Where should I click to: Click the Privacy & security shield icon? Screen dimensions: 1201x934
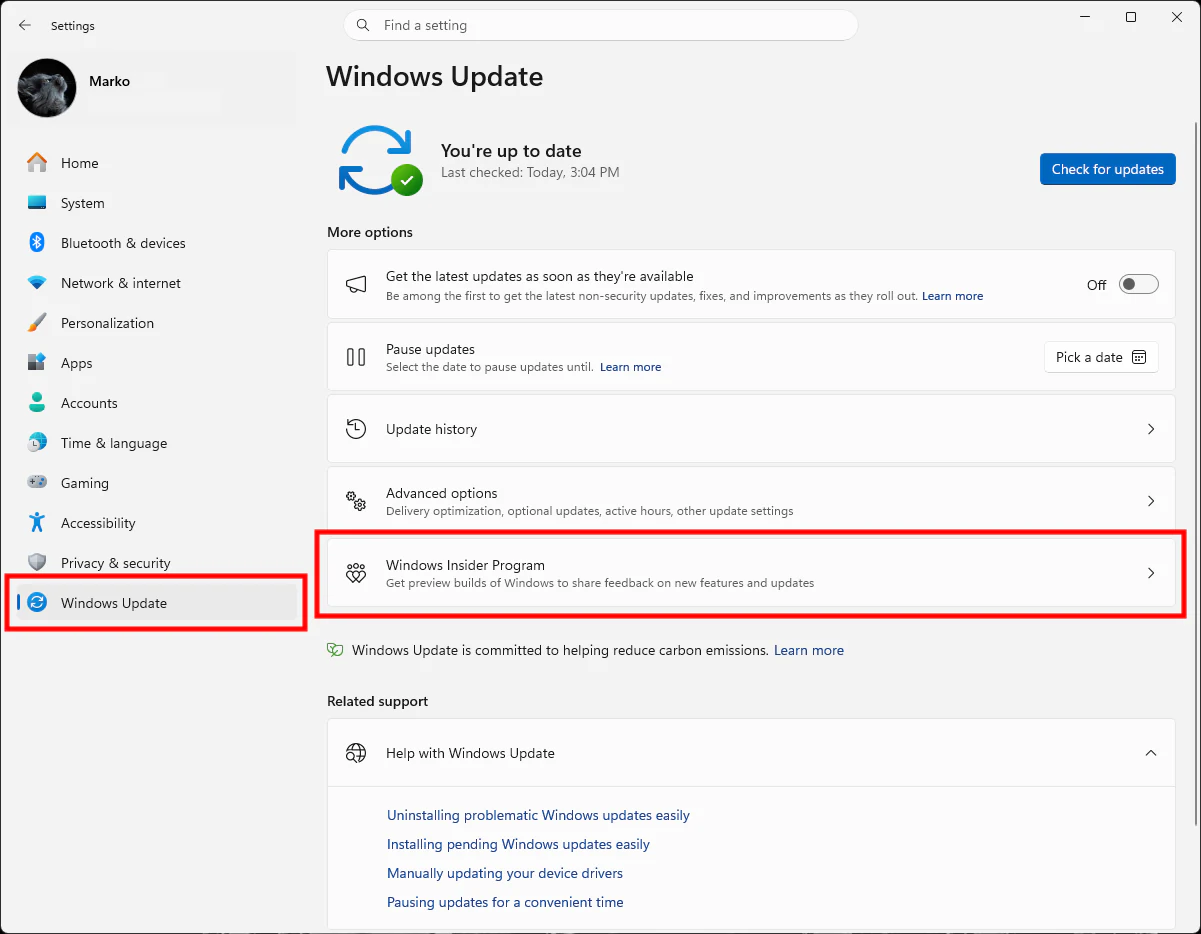click(x=37, y=563)
